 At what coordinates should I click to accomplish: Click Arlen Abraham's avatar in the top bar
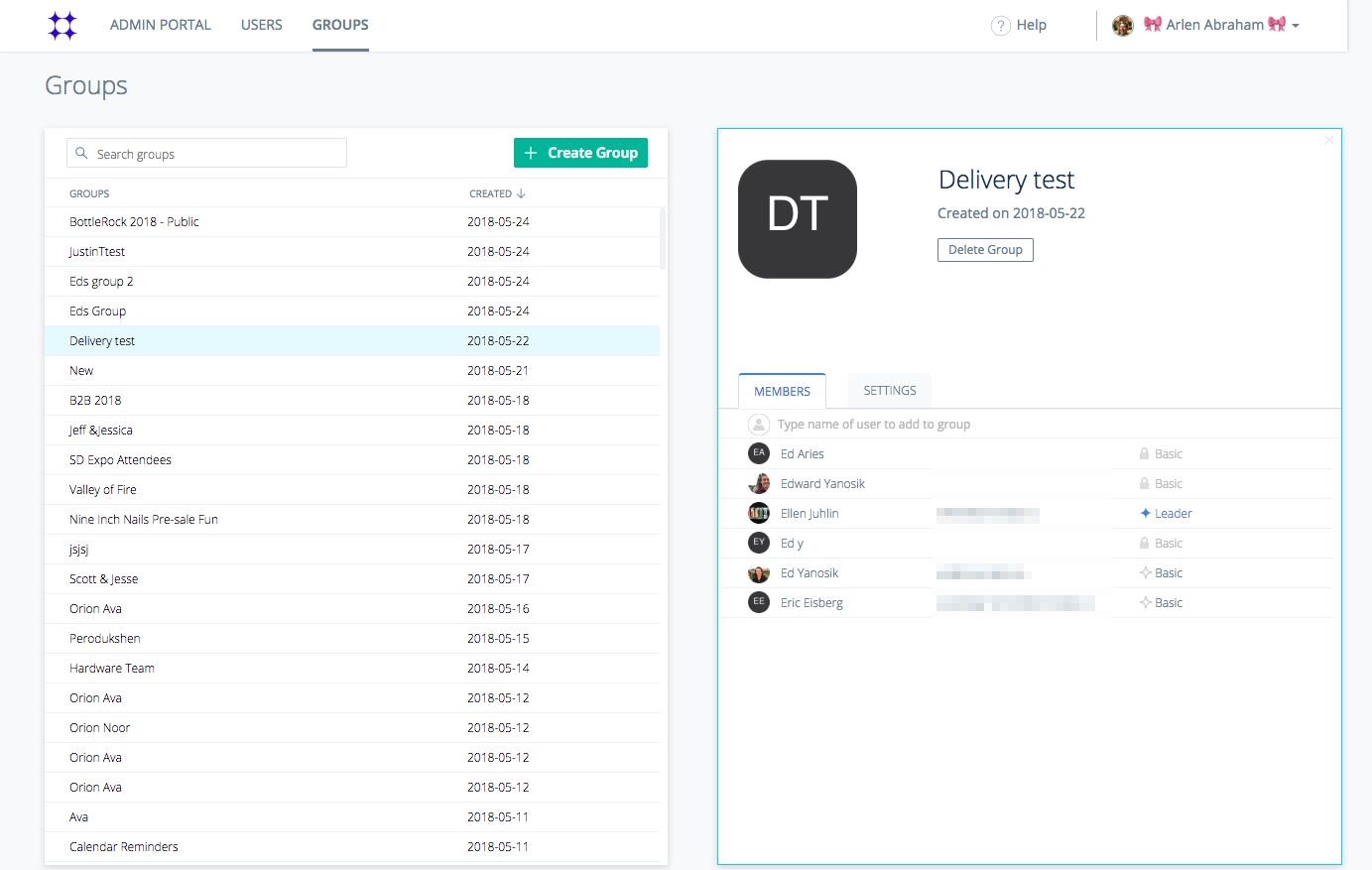(1122, 25)
